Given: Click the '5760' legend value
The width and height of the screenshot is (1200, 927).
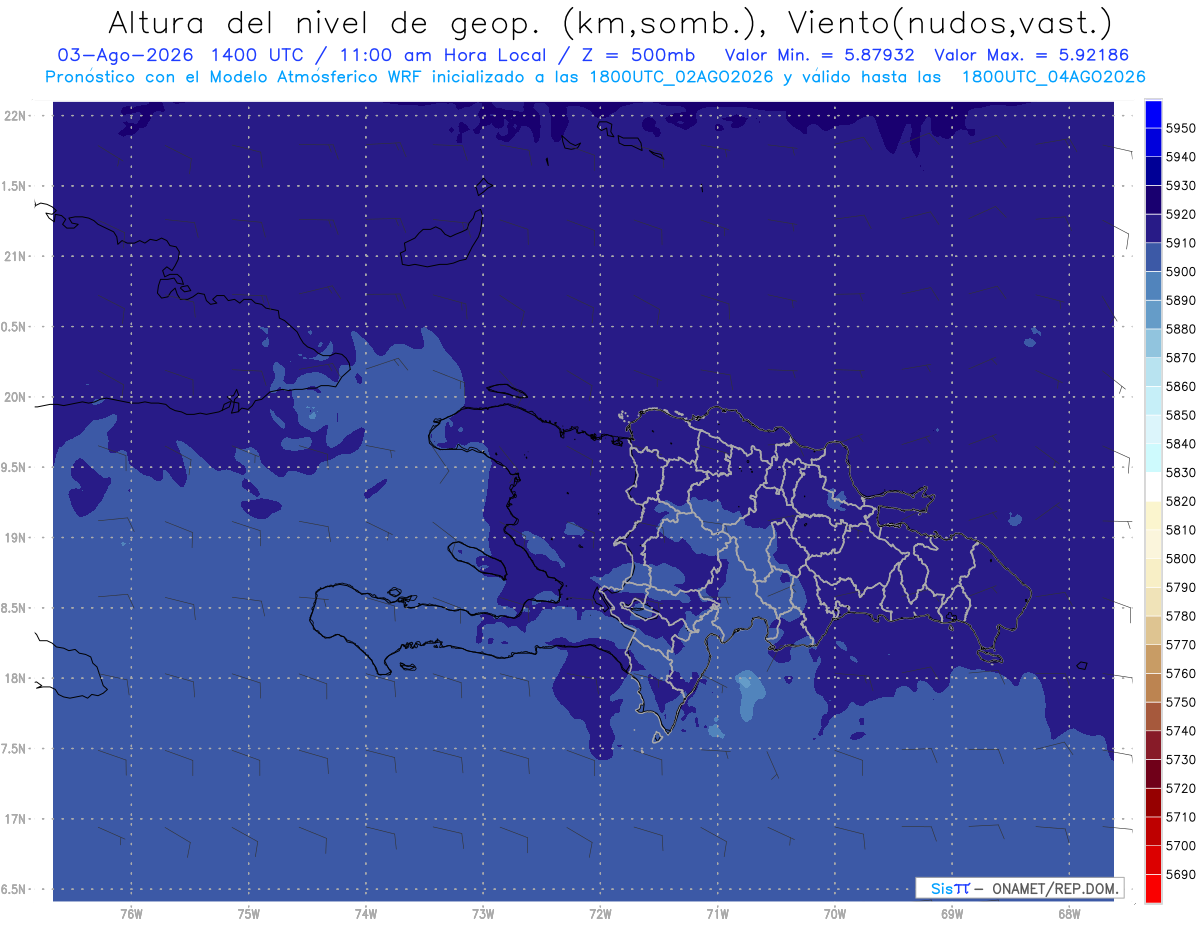Looking at the screenshot, I should (x=1181, y=673).
